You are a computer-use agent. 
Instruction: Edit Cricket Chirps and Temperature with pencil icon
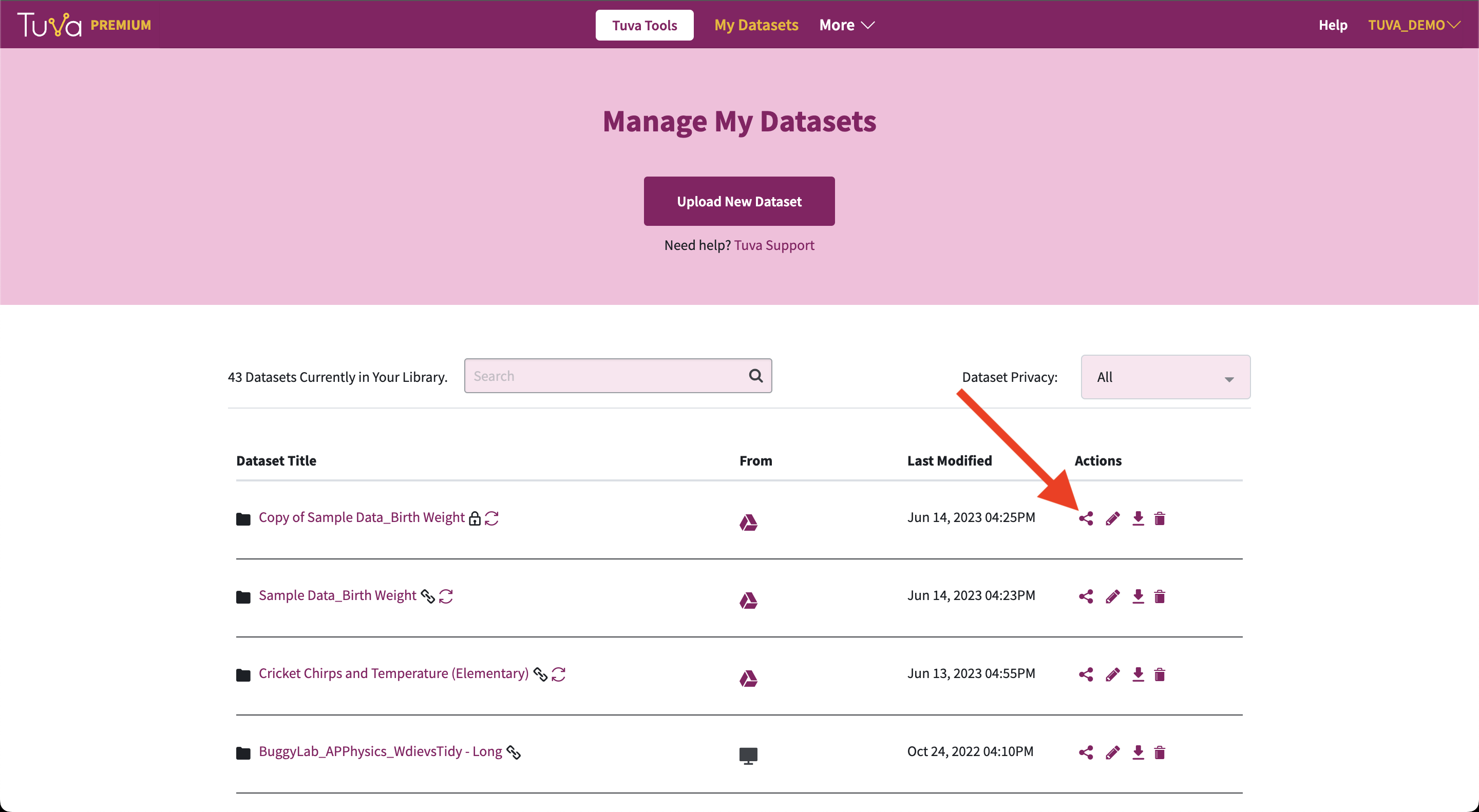(x=1112, y=674)
